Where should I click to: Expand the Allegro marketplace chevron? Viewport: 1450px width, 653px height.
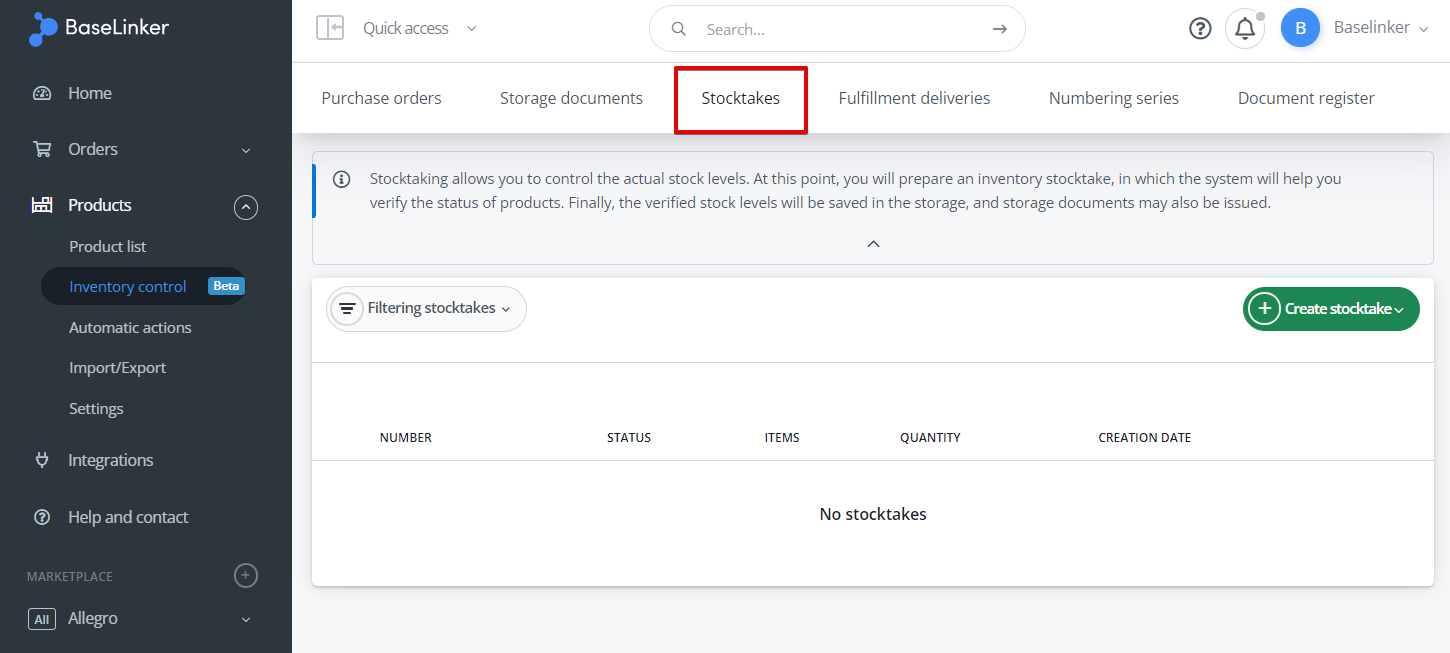point(246,619)
